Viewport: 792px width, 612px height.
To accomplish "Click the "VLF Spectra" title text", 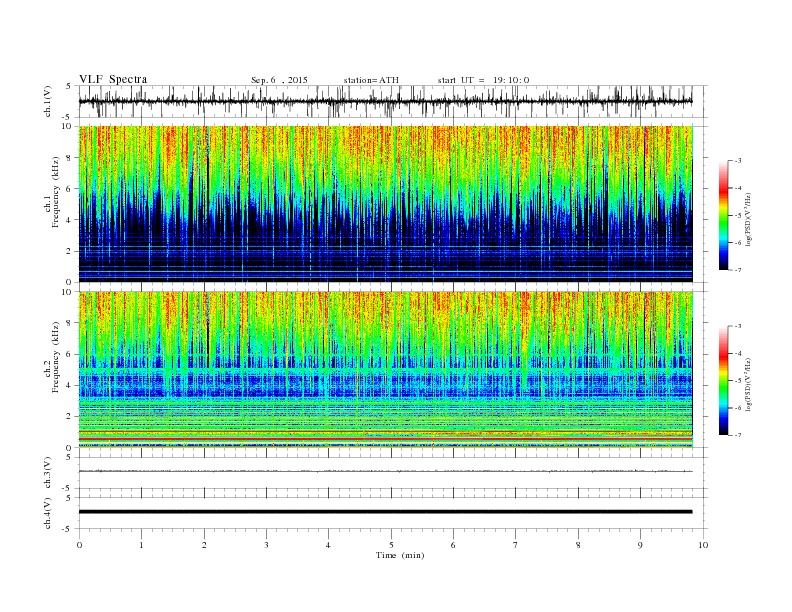I will pyautogui.click(x=113, y=79).
